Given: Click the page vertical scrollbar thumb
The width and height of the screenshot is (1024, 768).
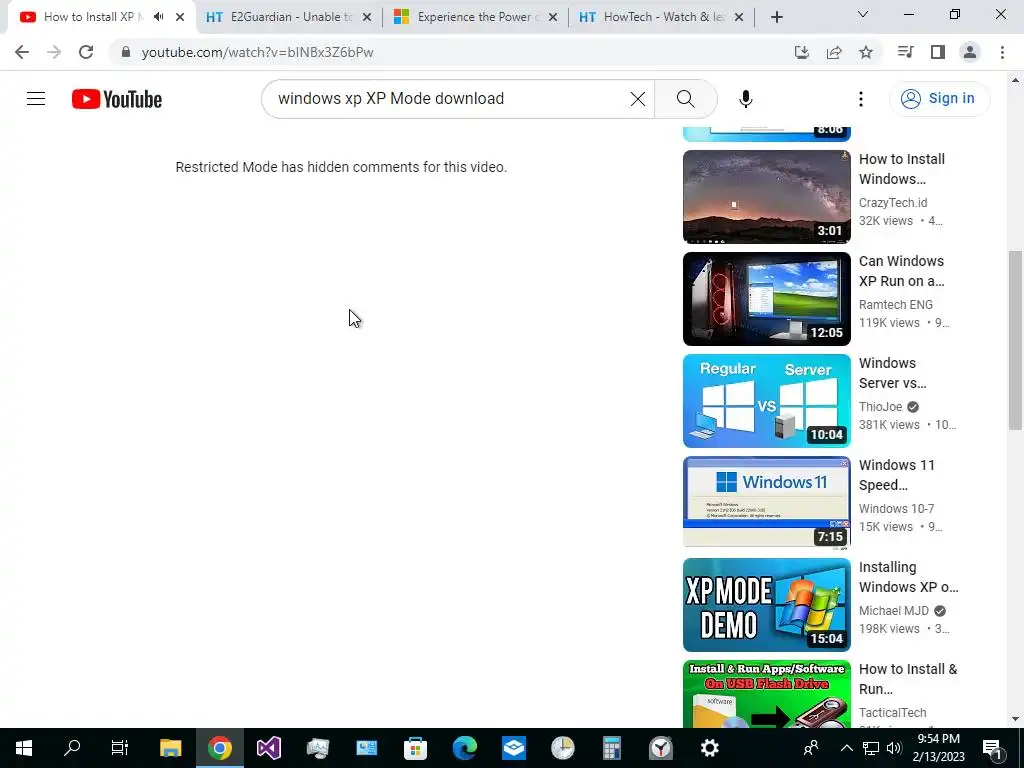Looking at the screenshot, I should click(x=1015, y=340).
